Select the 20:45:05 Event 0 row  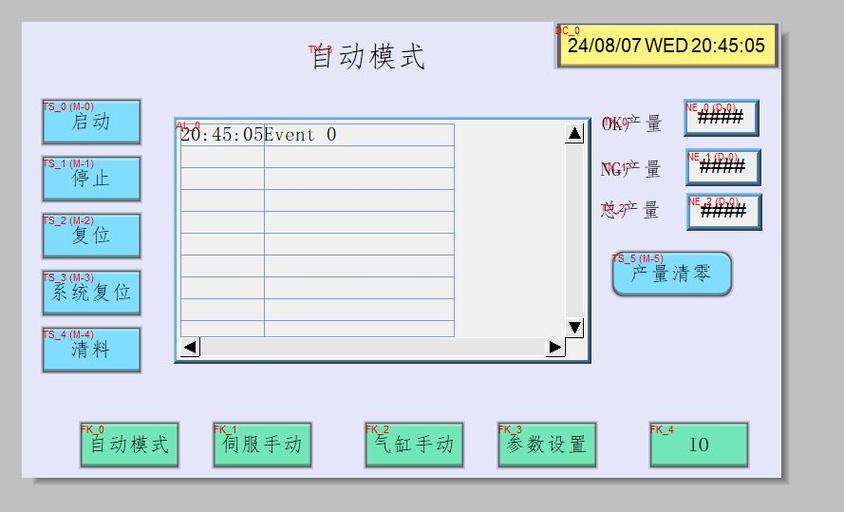coord(318,135)
